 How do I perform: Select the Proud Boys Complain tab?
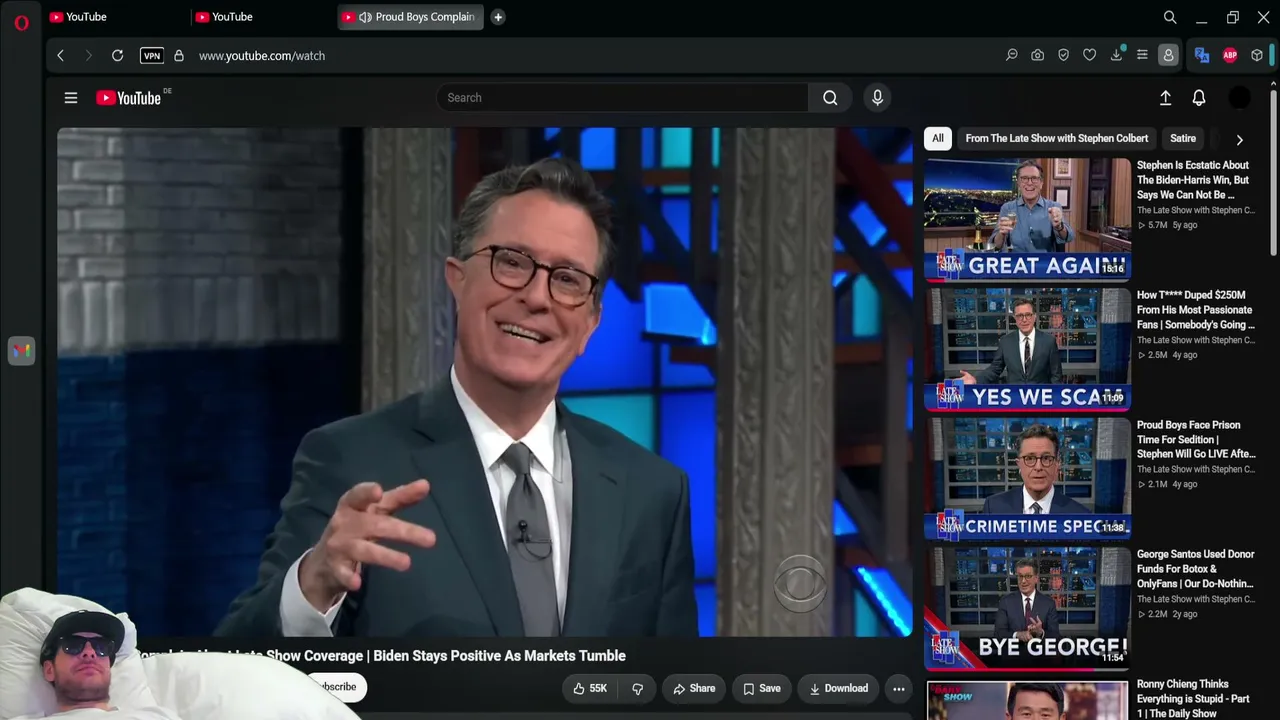click(x=410, y=17)
